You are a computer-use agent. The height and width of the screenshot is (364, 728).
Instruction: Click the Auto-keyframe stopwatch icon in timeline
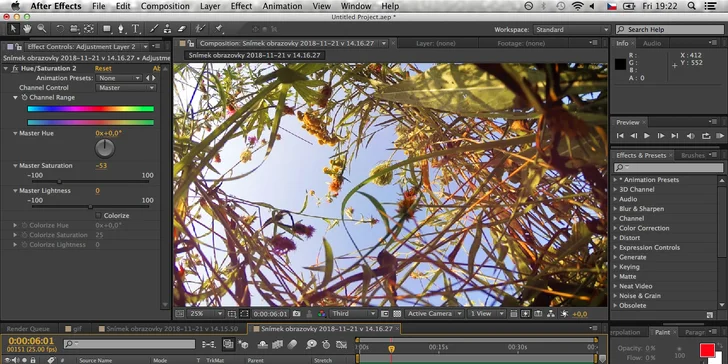pos(326,344)
